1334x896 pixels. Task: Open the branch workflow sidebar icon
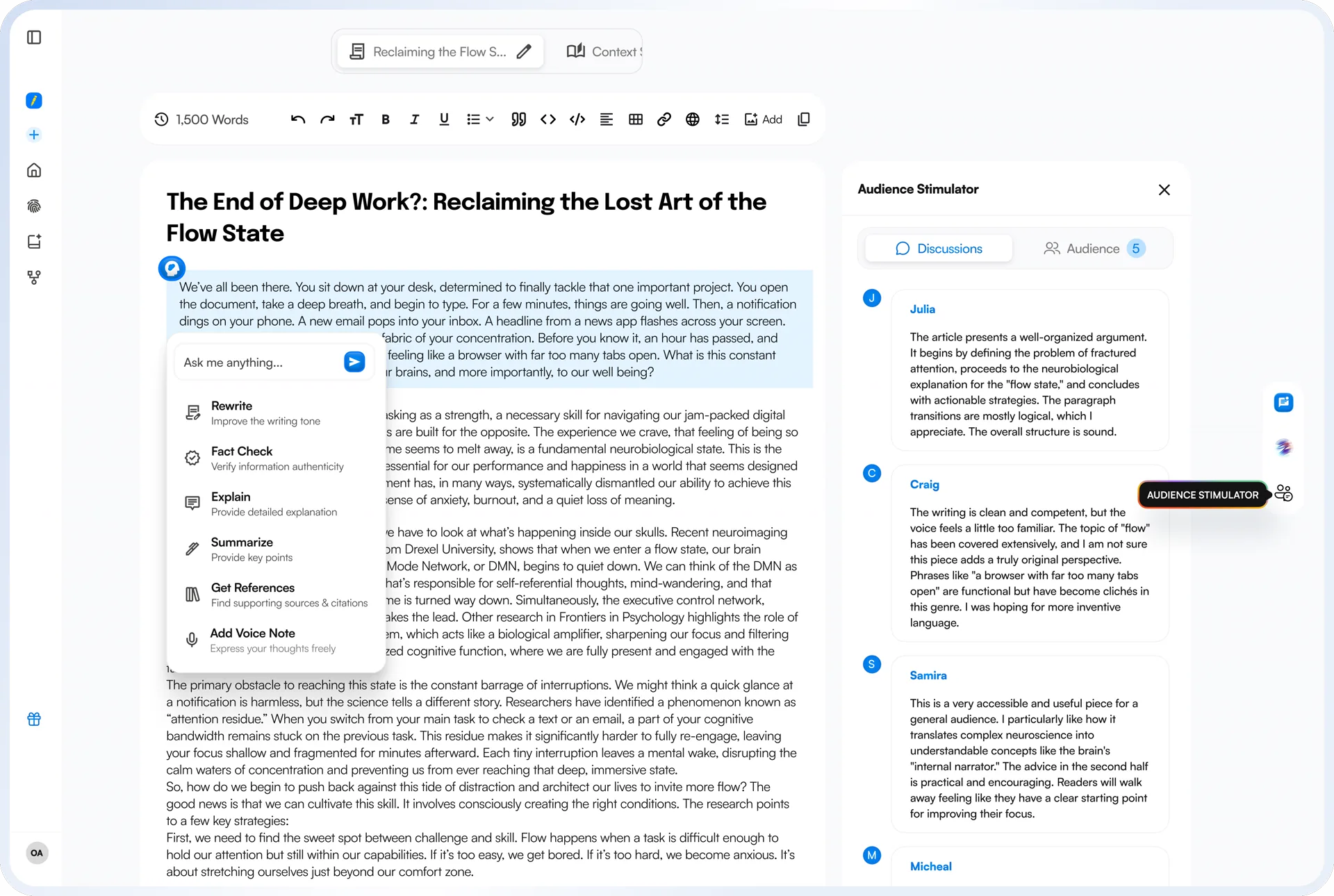coord(34,278)
